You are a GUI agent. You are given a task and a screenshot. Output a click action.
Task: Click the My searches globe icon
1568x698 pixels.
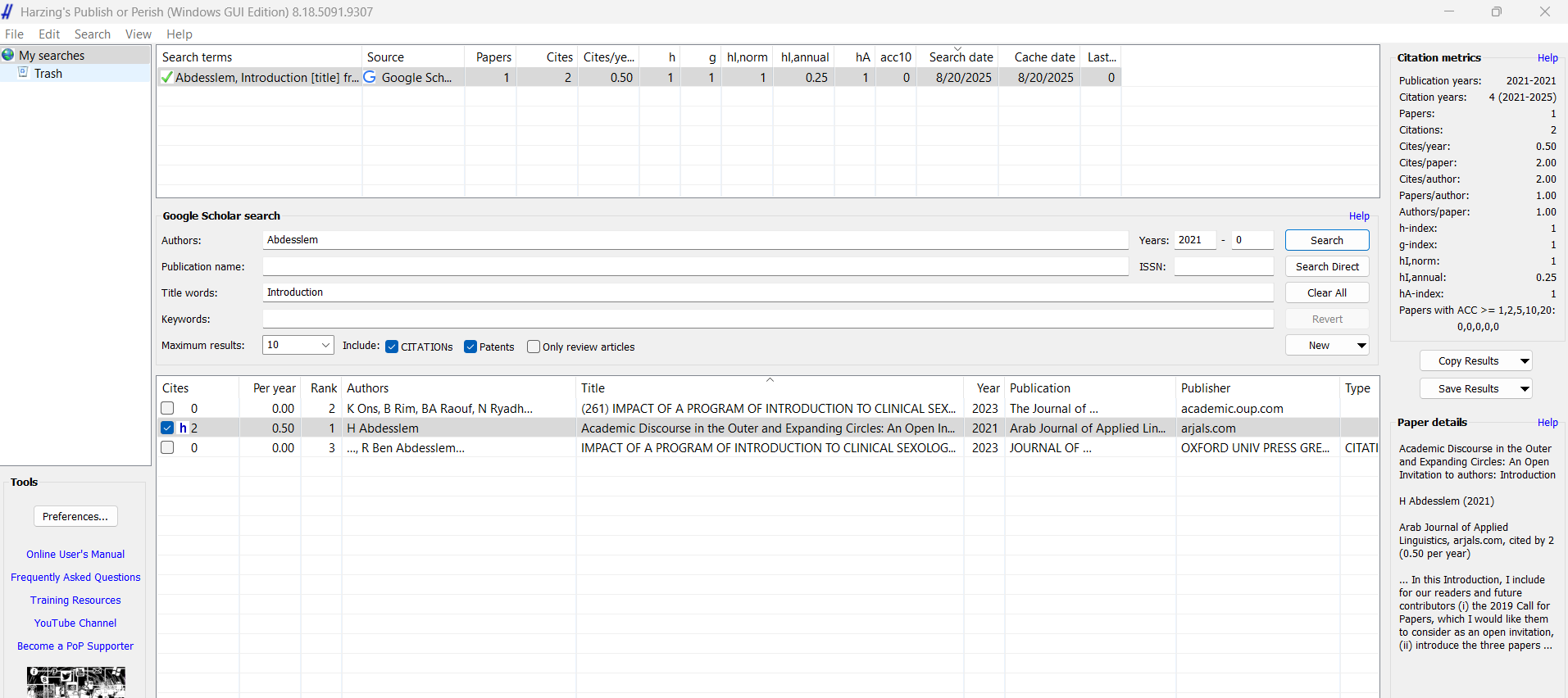(x=8, y=55)
